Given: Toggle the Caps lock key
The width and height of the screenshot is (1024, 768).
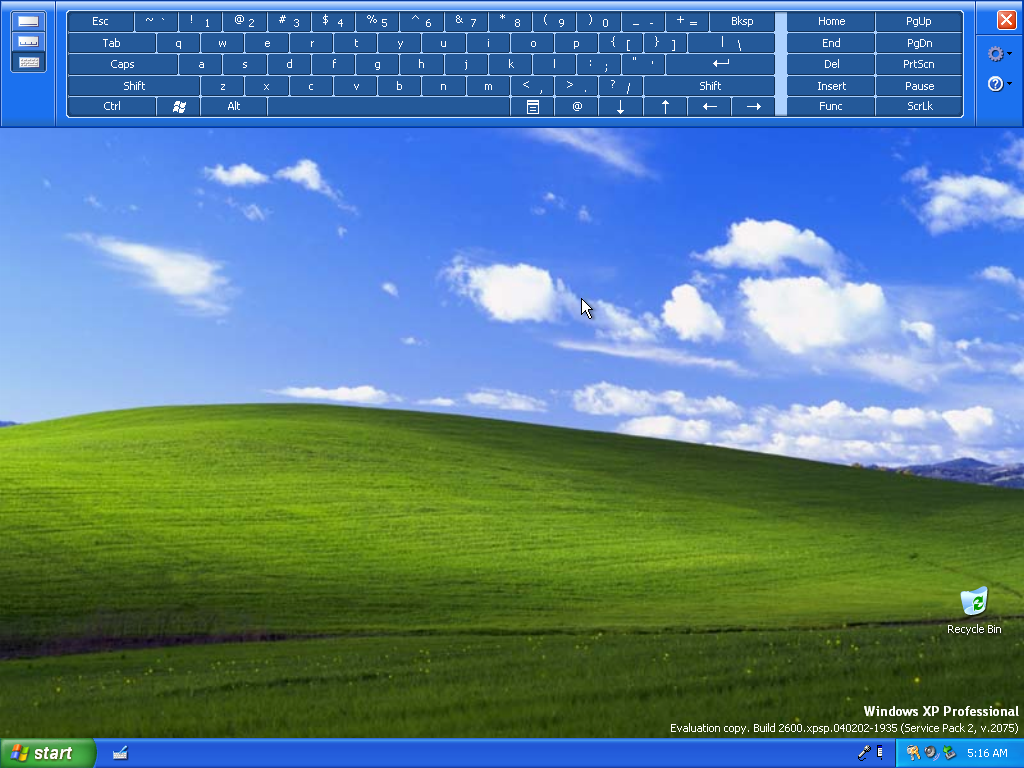Looking at the screenshot, I should (x=122, y=64).
